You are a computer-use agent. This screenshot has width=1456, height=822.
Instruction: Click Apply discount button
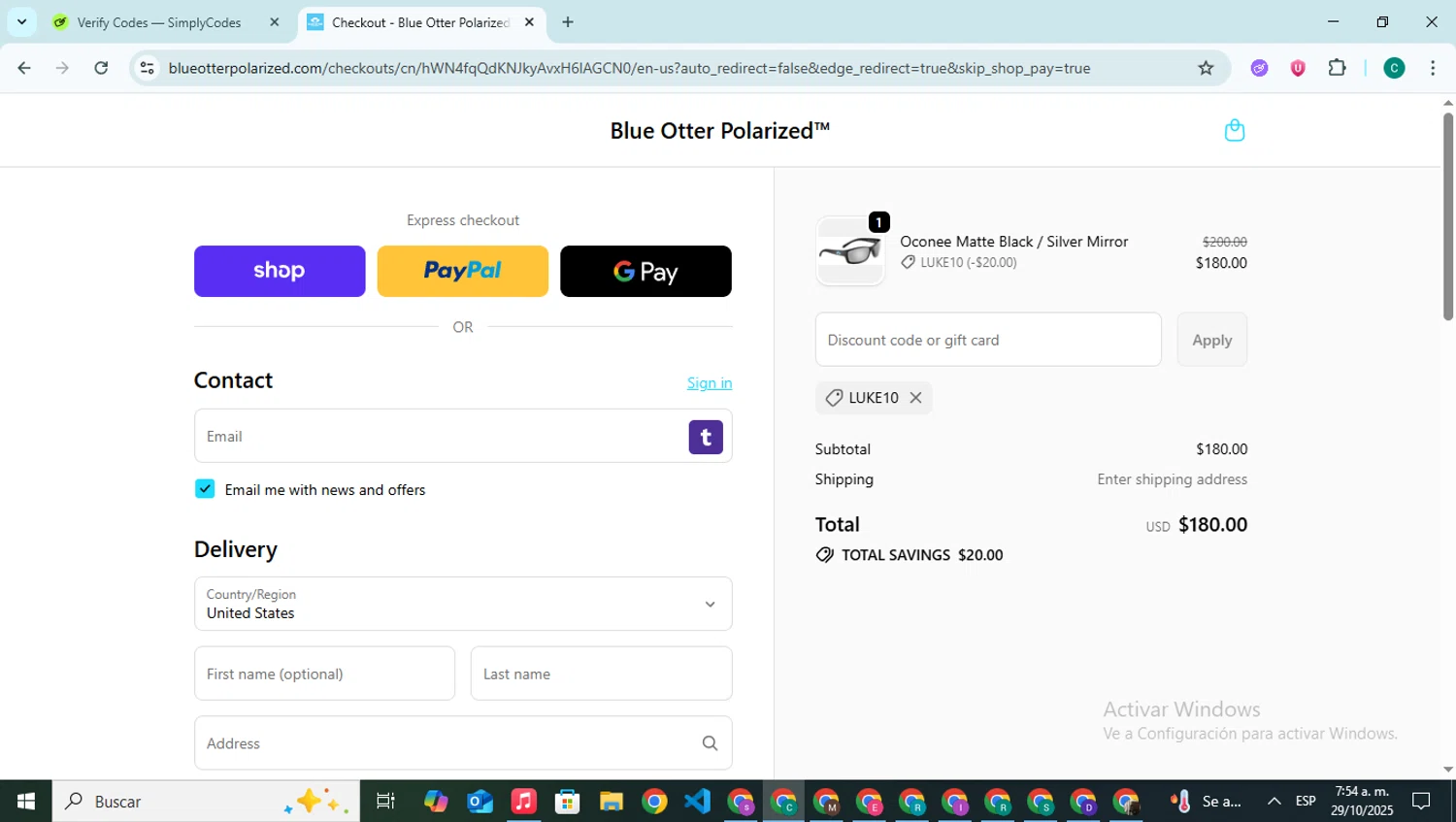point(1211,340)
